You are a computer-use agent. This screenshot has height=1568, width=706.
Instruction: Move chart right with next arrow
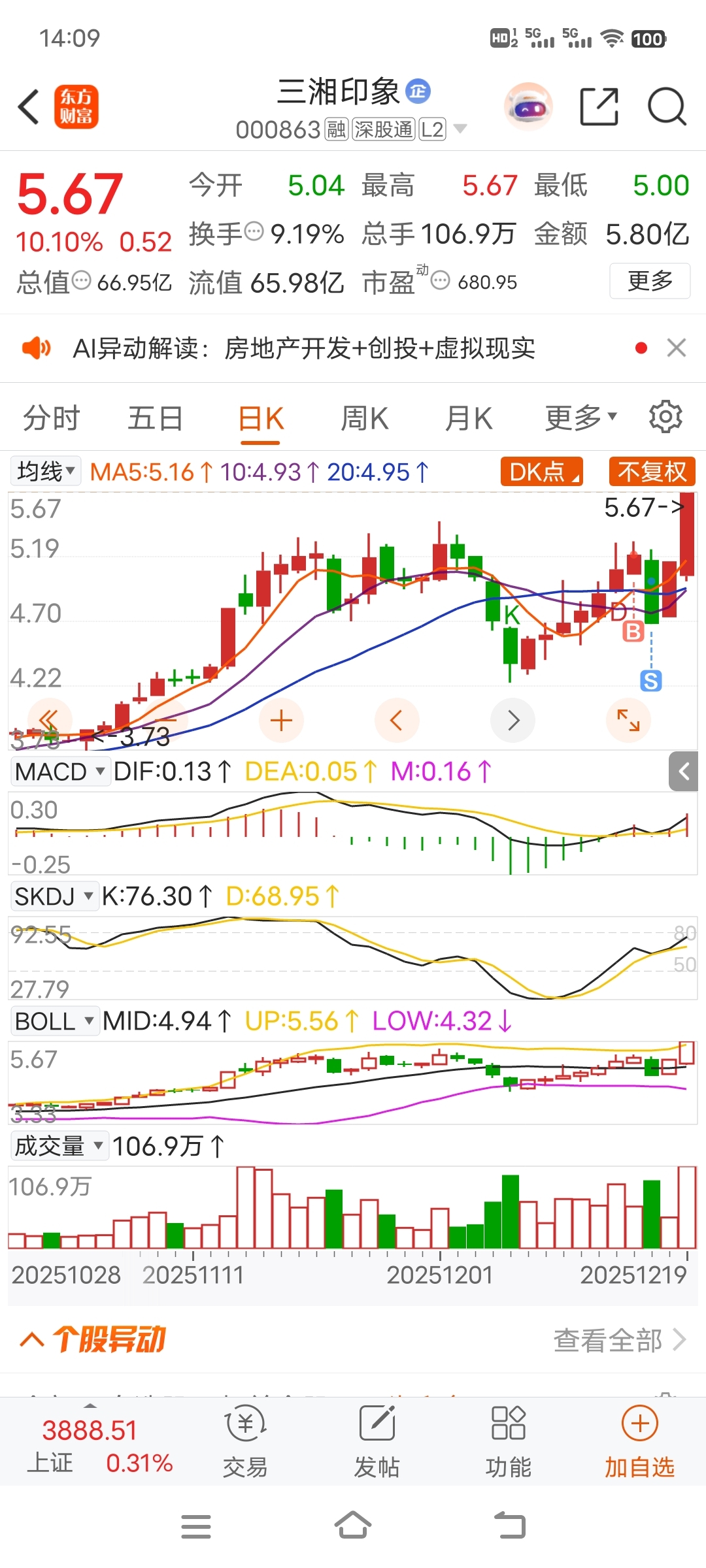[x=513, y=720]
